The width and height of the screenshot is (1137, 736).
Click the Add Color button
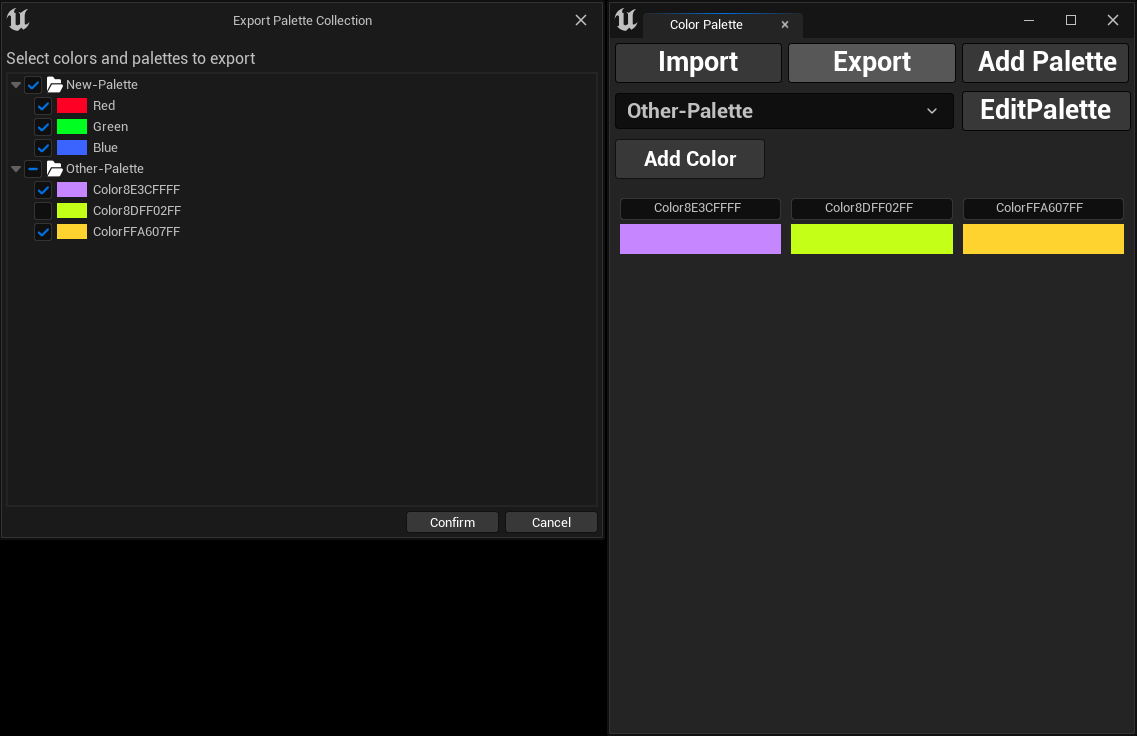click(689, 158)
